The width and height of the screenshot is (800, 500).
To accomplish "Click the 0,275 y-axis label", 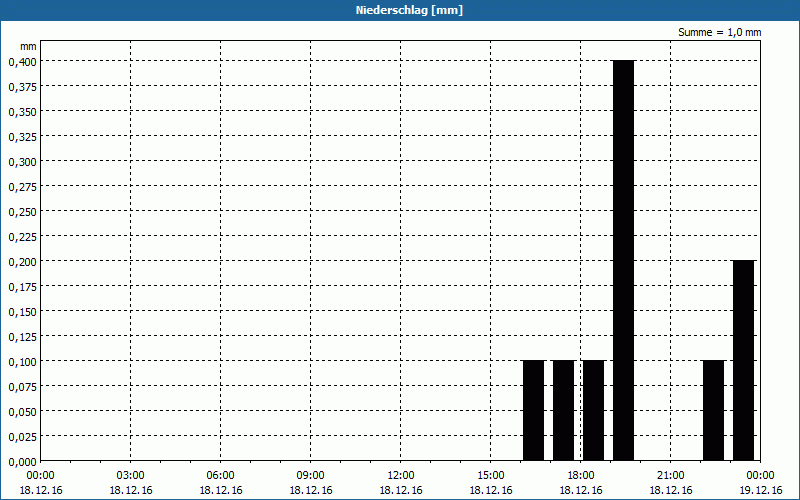I will tap(22, 187).
